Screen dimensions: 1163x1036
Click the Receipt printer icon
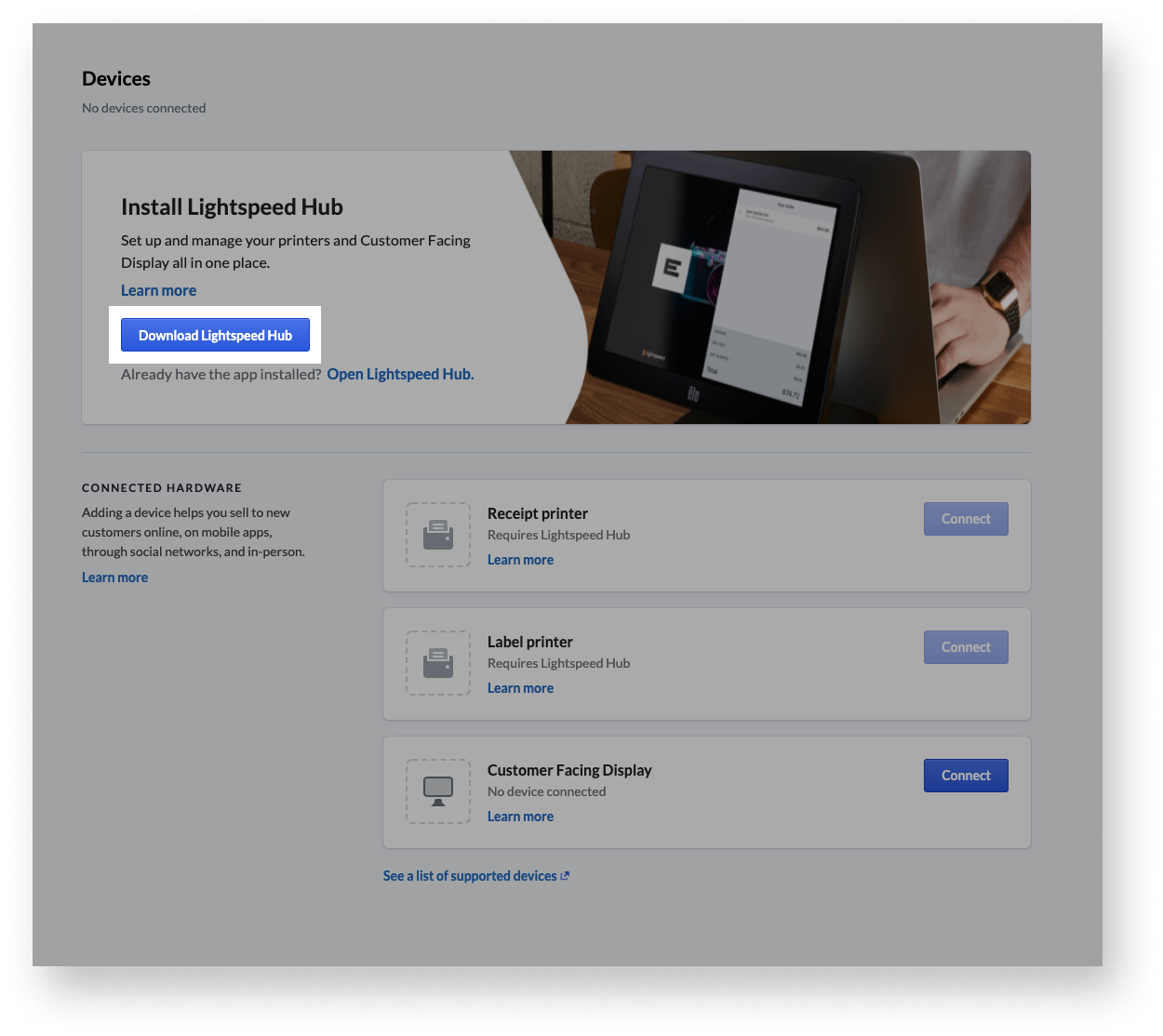pos(438,535)
